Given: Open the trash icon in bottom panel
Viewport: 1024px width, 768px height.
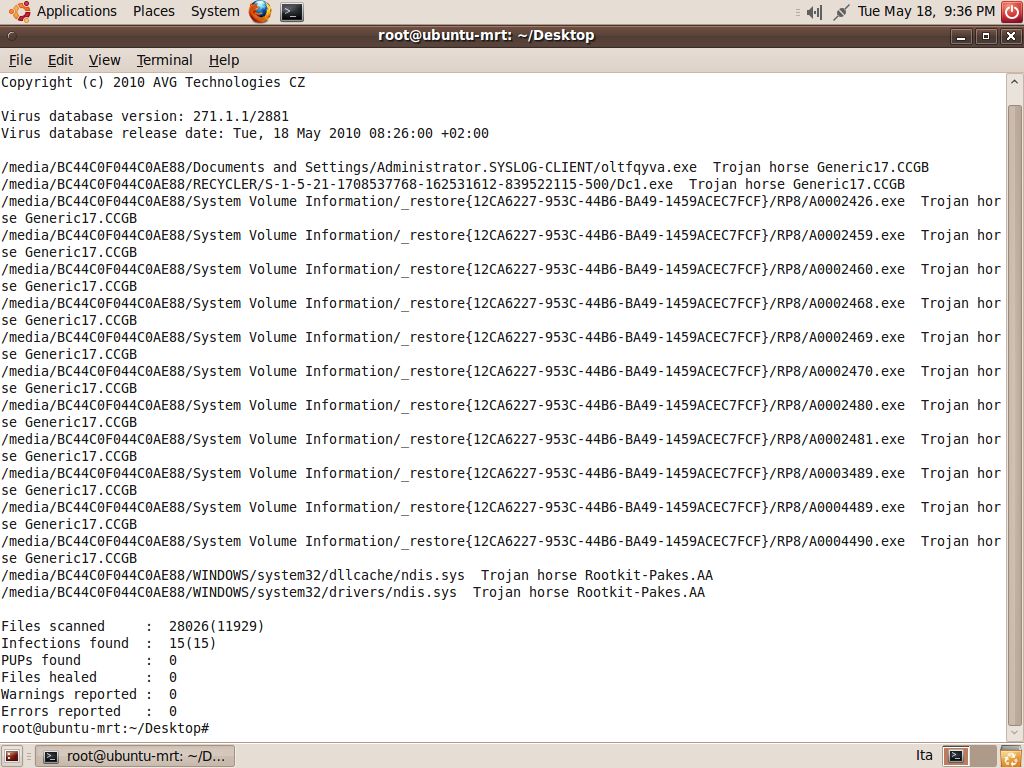Looking at the screenshot, I should 1010,756.
